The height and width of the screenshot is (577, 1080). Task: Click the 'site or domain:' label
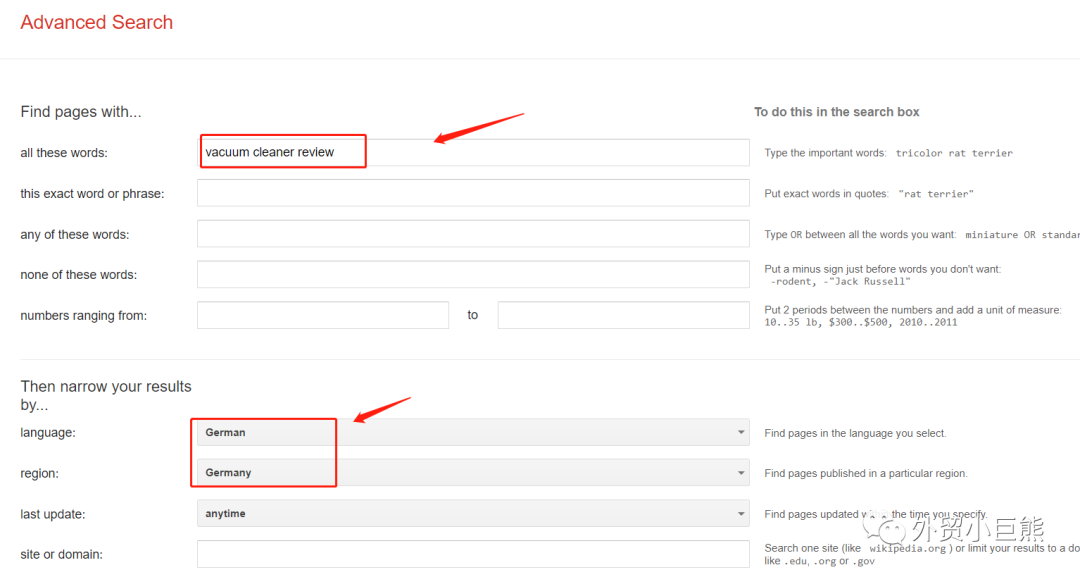point(62,554)
